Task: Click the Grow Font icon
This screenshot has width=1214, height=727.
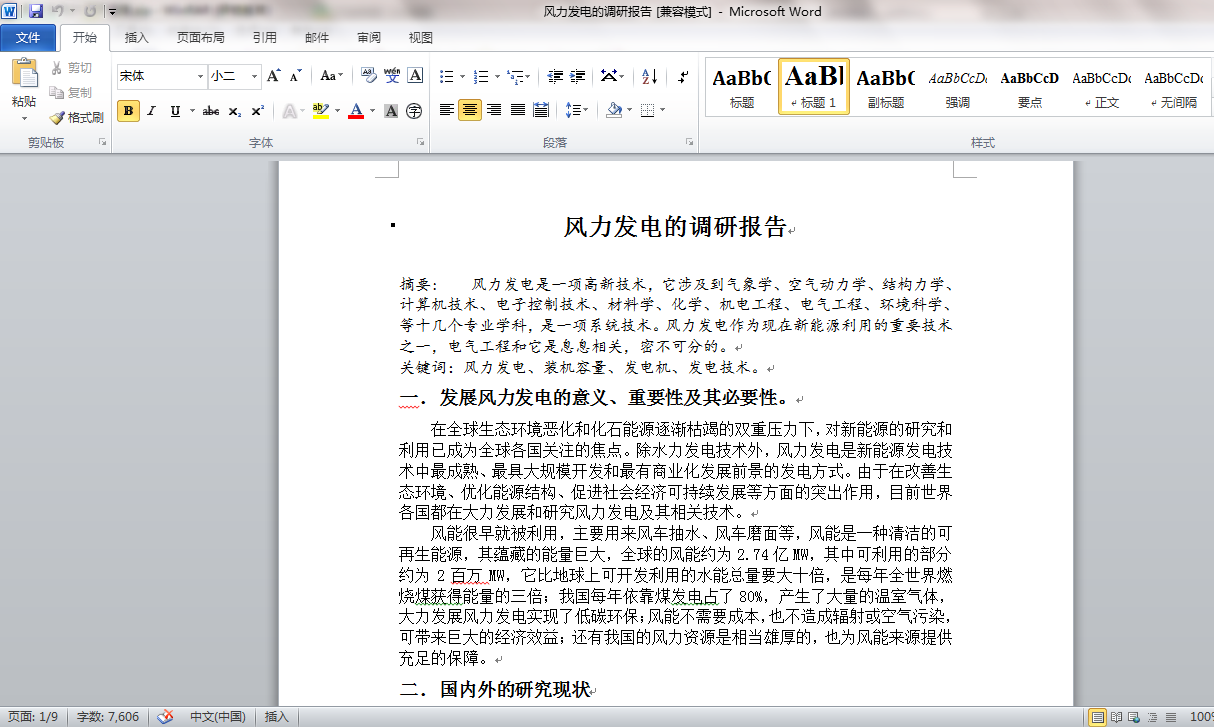Action: tap(274, 76)
